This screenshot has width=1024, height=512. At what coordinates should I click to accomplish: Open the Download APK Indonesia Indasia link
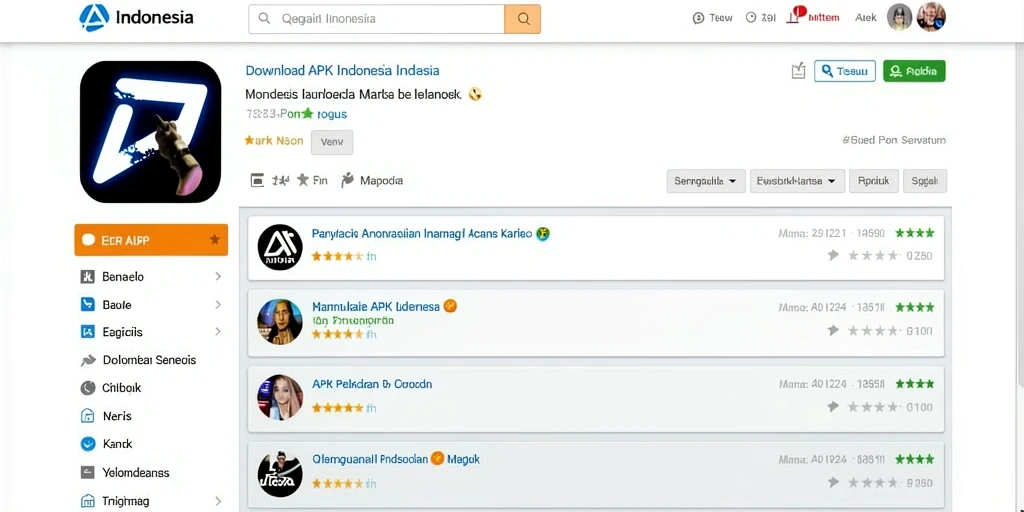tap(342, 71)
